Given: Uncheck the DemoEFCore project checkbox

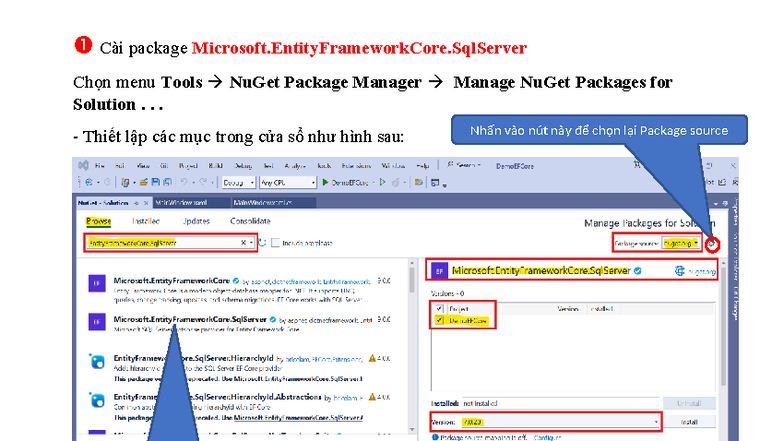Looking at the screenshot, I should coord(440,320).
